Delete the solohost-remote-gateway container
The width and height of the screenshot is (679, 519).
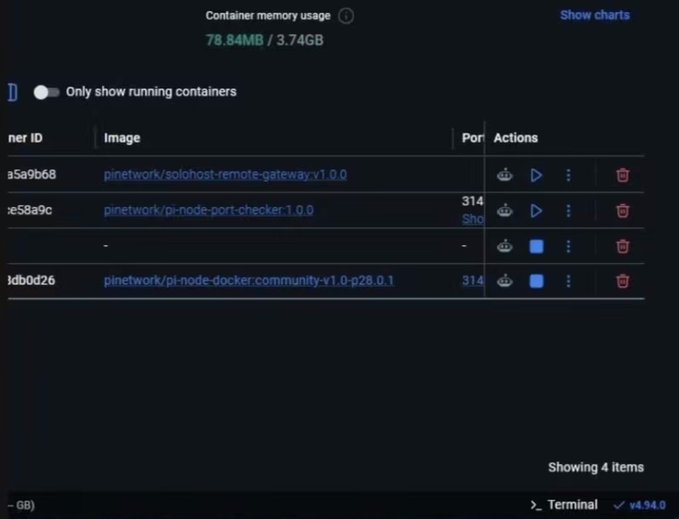coord(622,175)
